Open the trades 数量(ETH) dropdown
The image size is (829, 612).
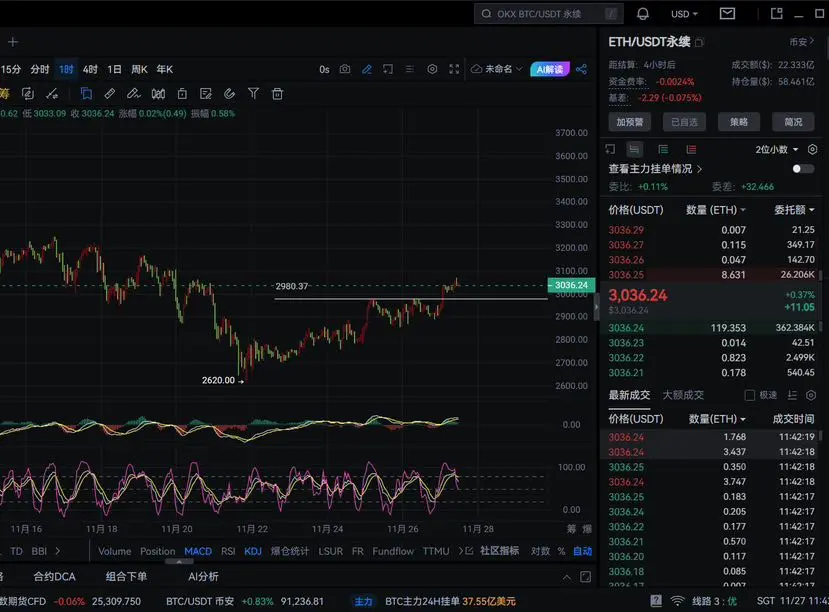[x=717, y=419]
